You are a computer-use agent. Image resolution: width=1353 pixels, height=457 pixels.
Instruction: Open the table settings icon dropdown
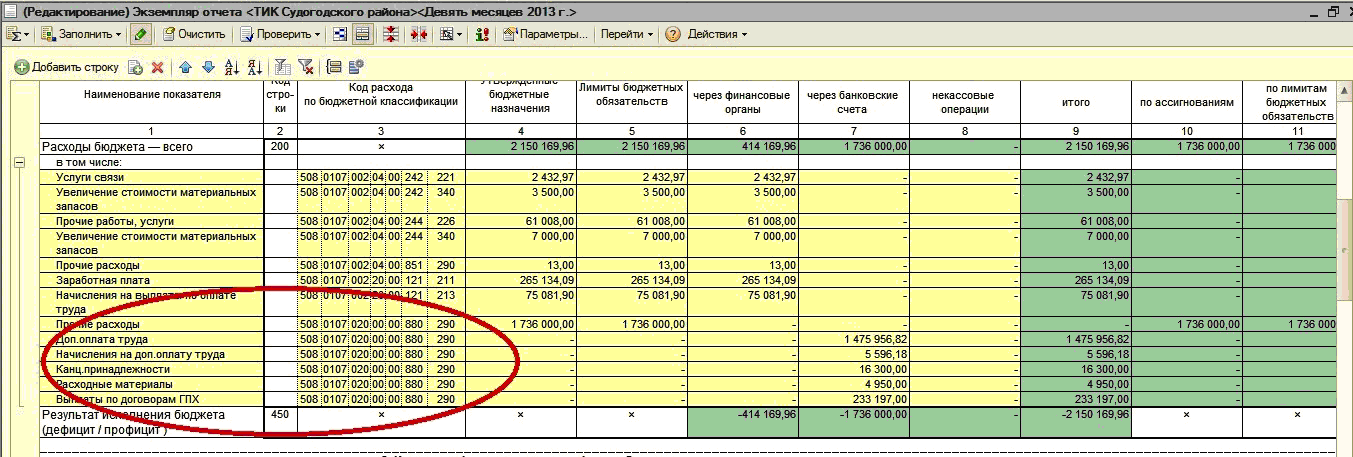[x=451, y=34]
